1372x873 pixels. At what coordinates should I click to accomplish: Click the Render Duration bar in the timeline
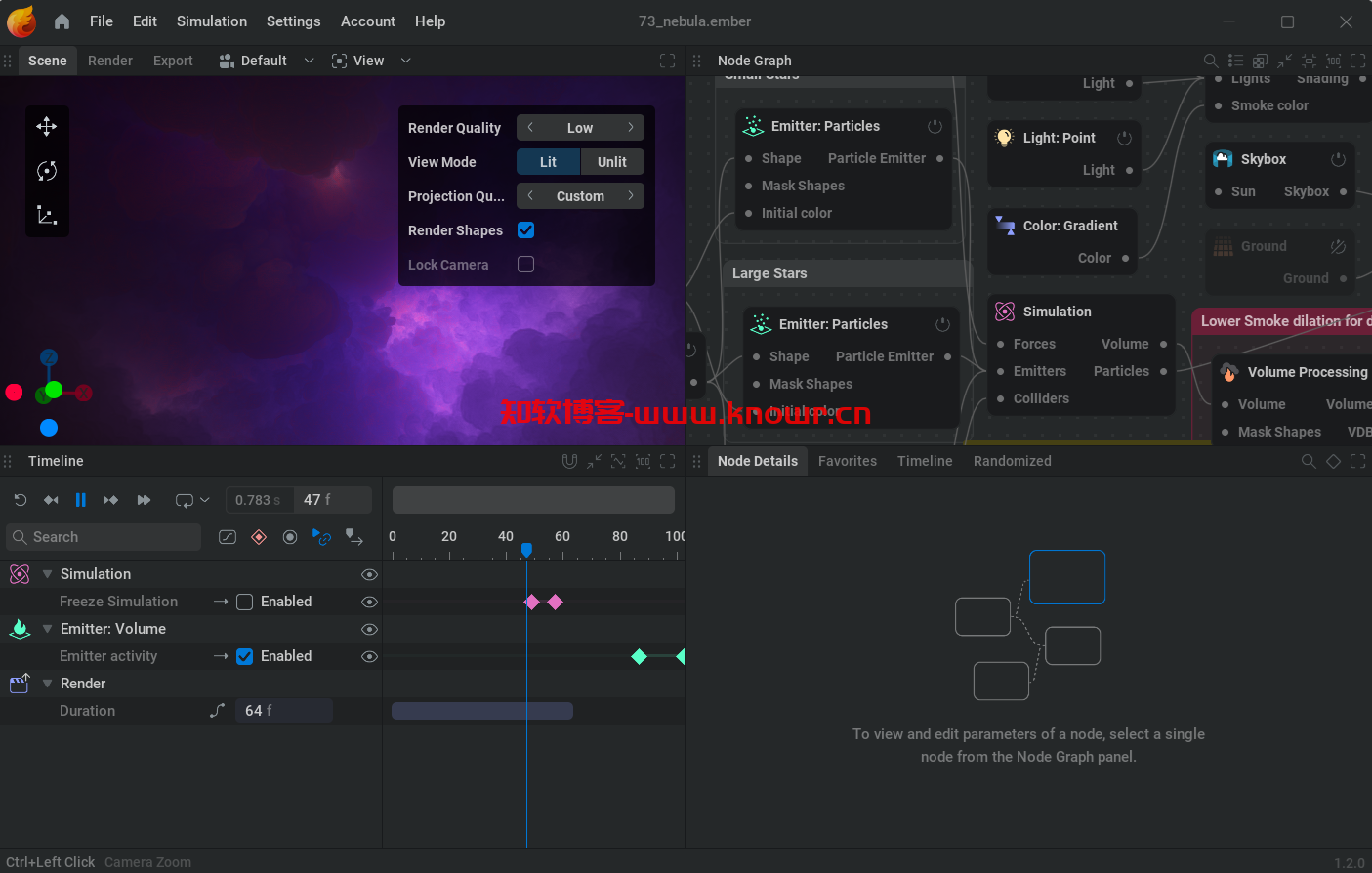pyautogui.click(x=482, y=711)
